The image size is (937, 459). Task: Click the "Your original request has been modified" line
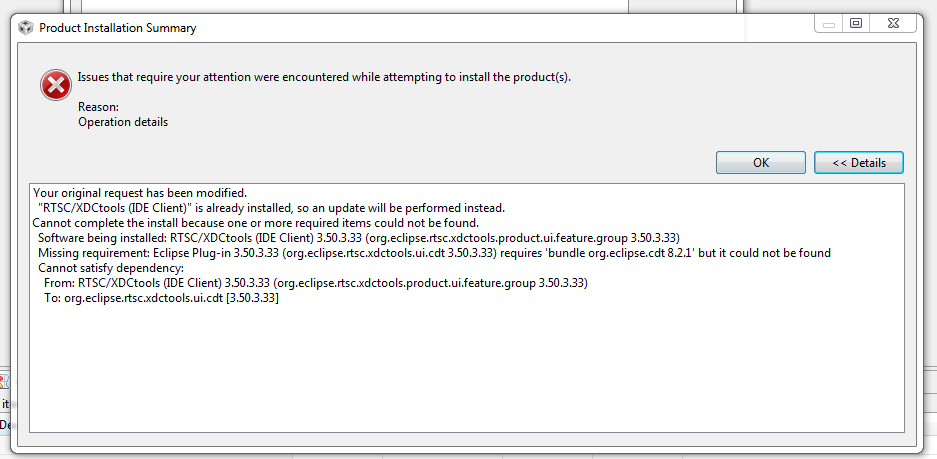(x=139, y=192)
